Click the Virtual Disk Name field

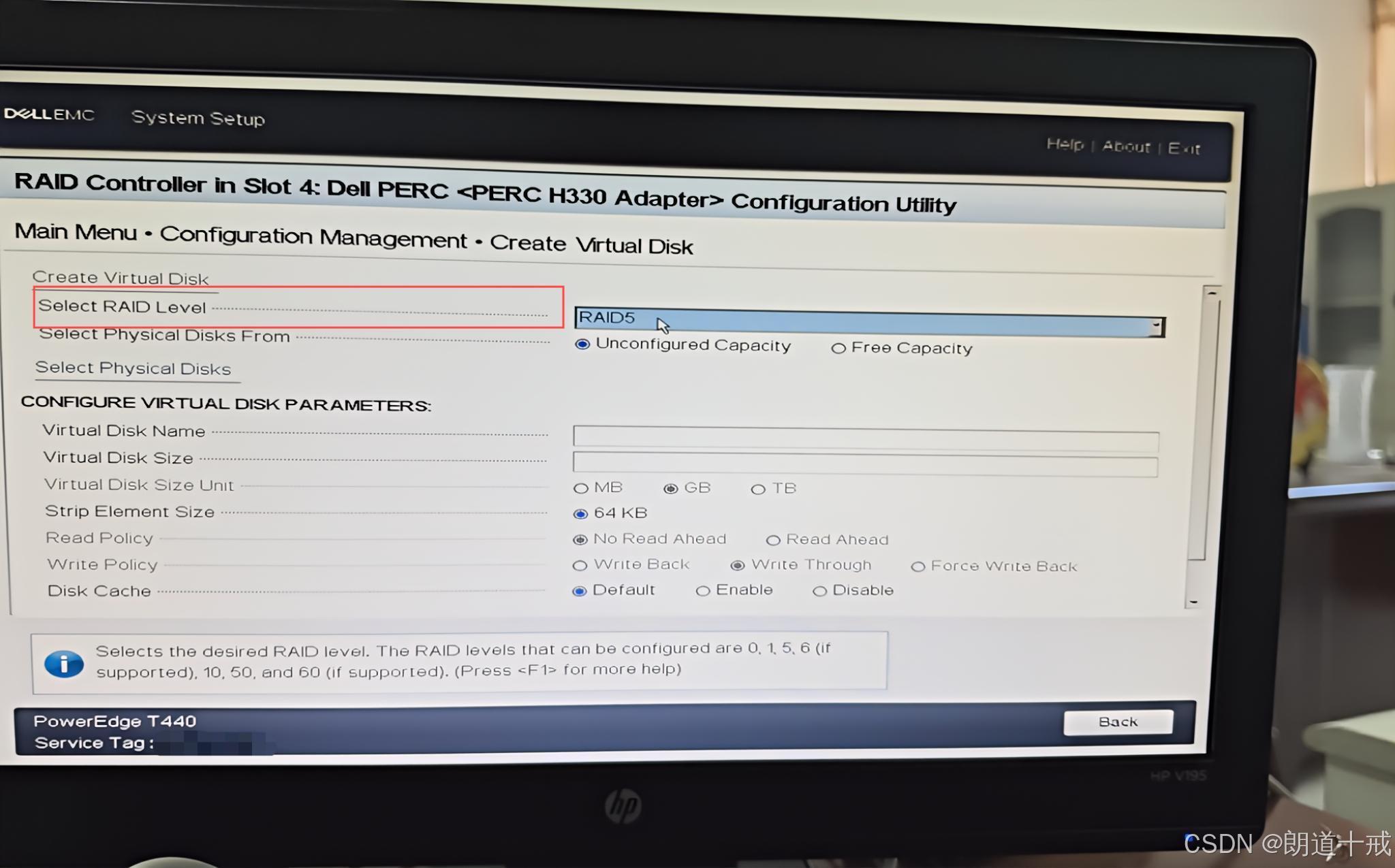[865, 438]
